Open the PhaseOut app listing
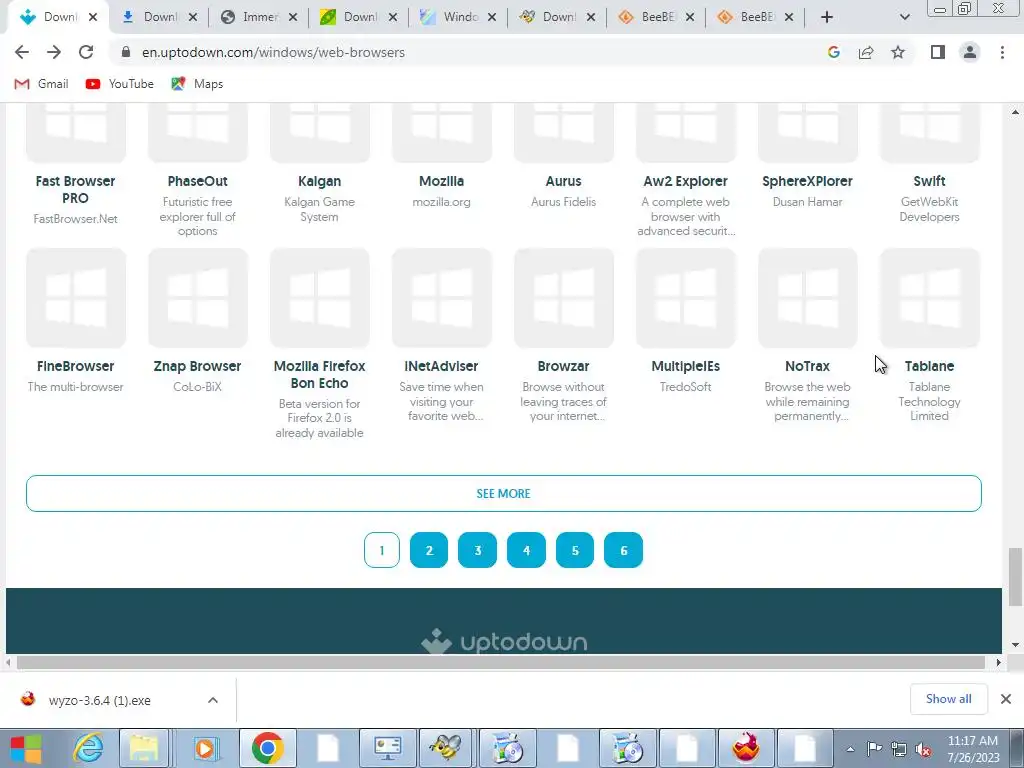The width and height of the screenshot is (1024, 768). (197, 181)
